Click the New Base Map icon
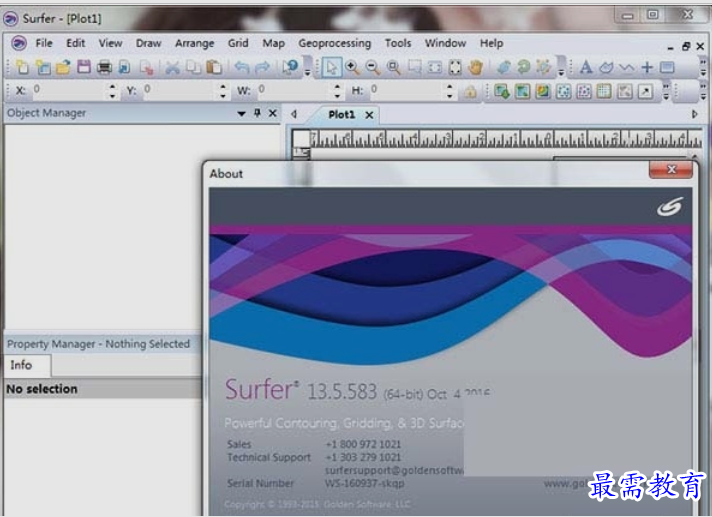The image size is (712, 517). (502, 91)
